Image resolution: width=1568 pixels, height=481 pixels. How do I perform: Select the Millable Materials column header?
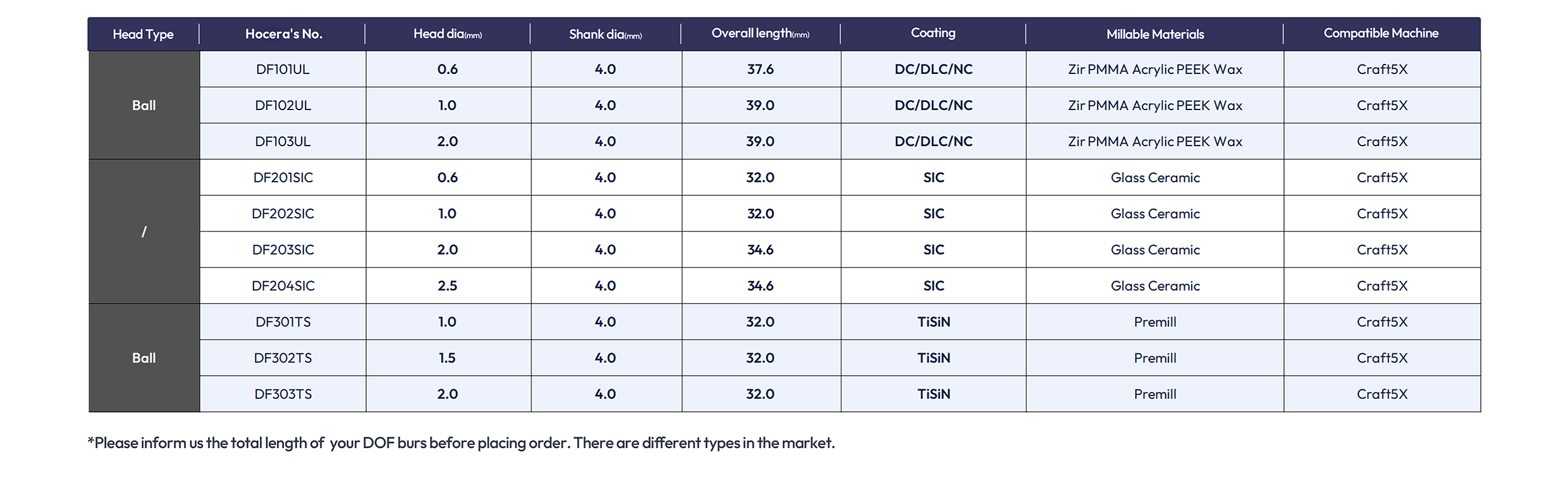pyautogui.click(x=1155, y=34)
